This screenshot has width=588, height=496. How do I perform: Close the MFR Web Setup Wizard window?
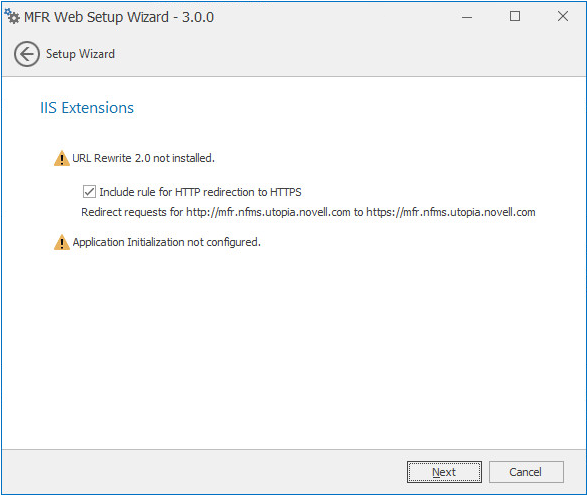[563, 16]
